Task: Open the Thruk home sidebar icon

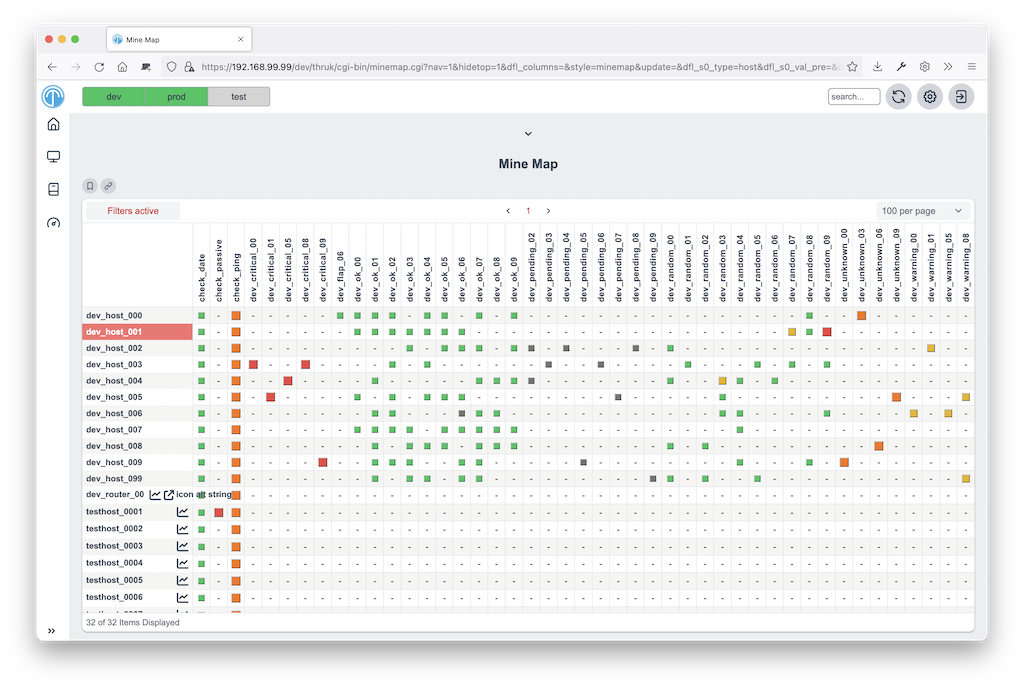Action: pos(54,124)
